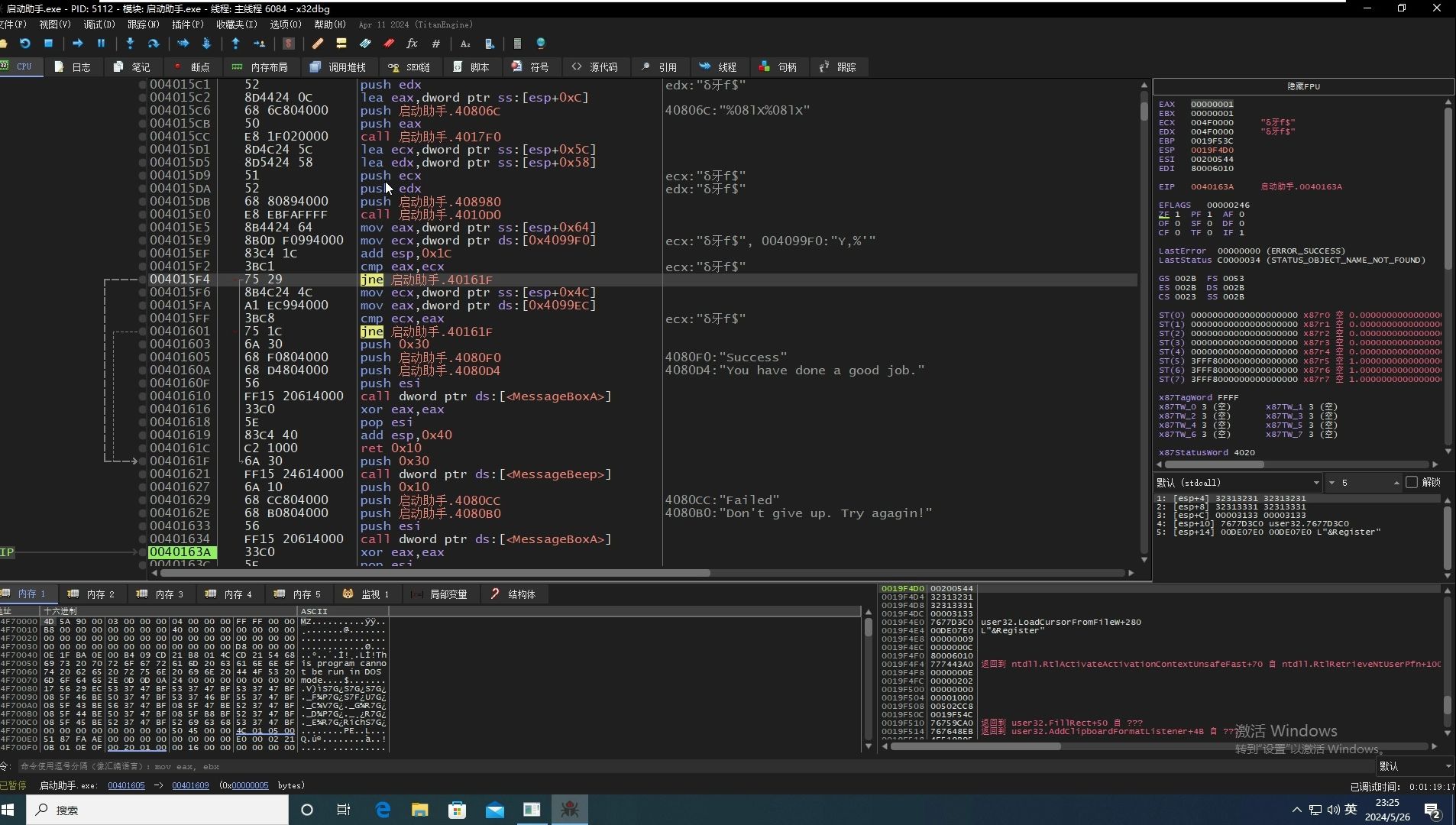The width and height of the screenshot is (1456, 825).
Task: Switch to the SEH链 tab
Action: coord(409,67)
